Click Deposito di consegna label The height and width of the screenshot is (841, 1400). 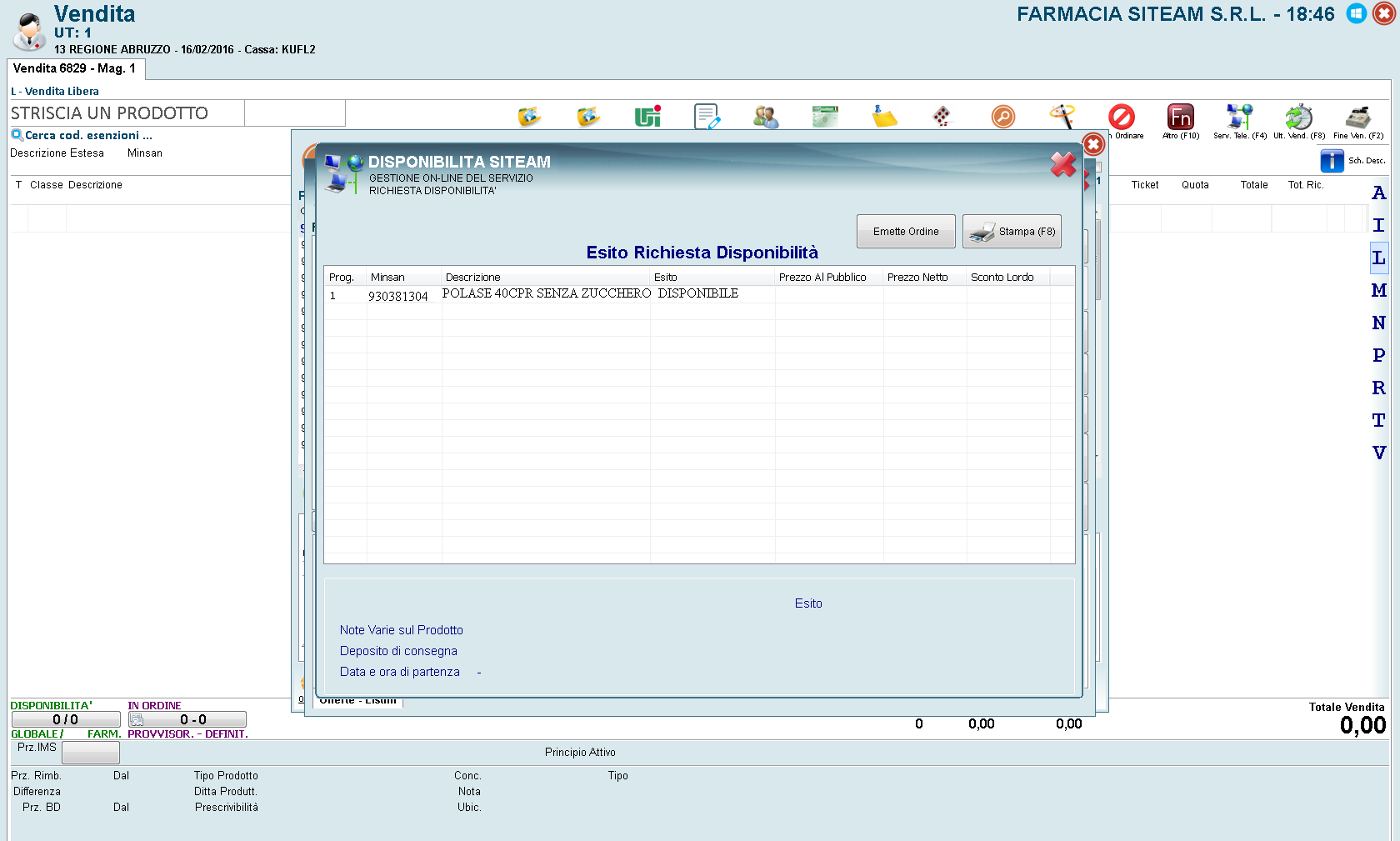pos(398,651)
